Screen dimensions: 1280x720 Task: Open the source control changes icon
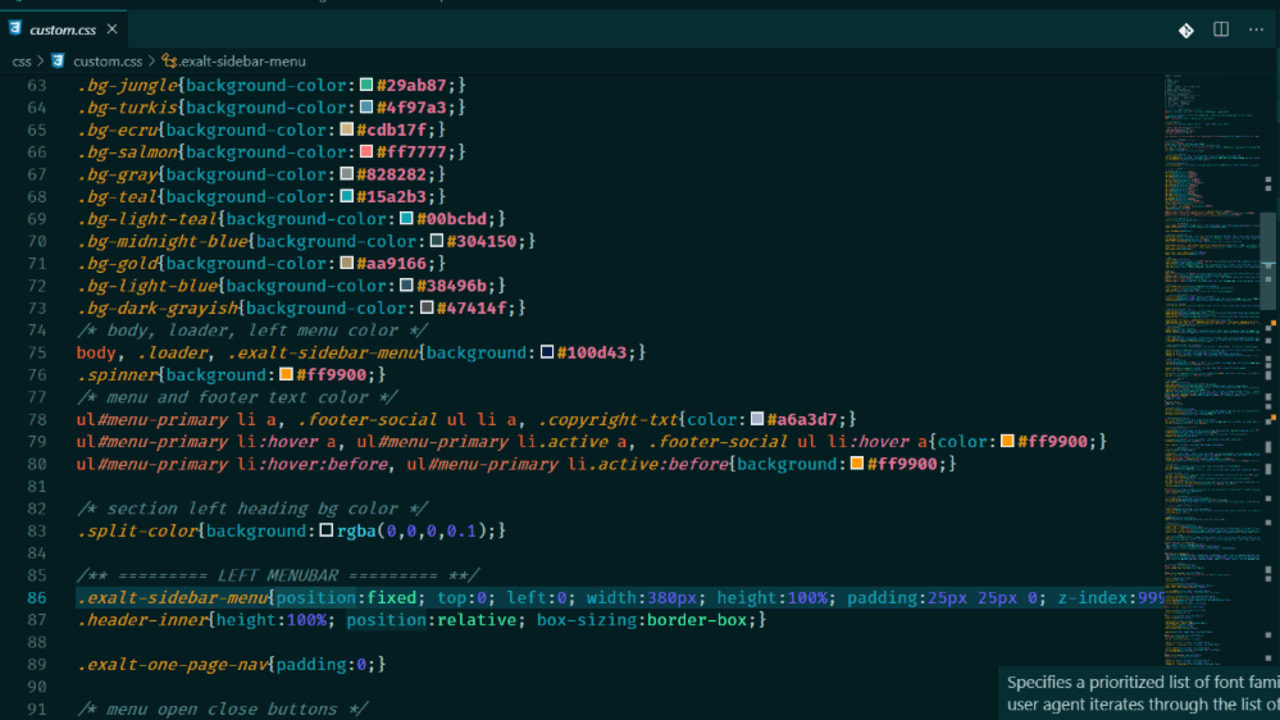coord(1186,30)
